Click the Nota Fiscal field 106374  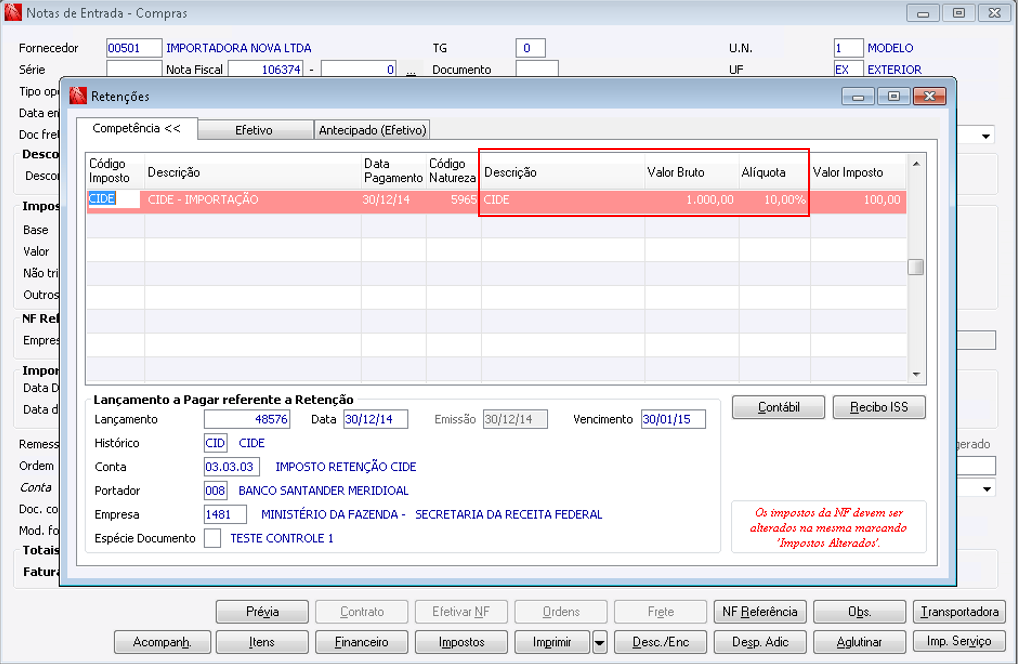pyautogui.click(x=266, y=69)
